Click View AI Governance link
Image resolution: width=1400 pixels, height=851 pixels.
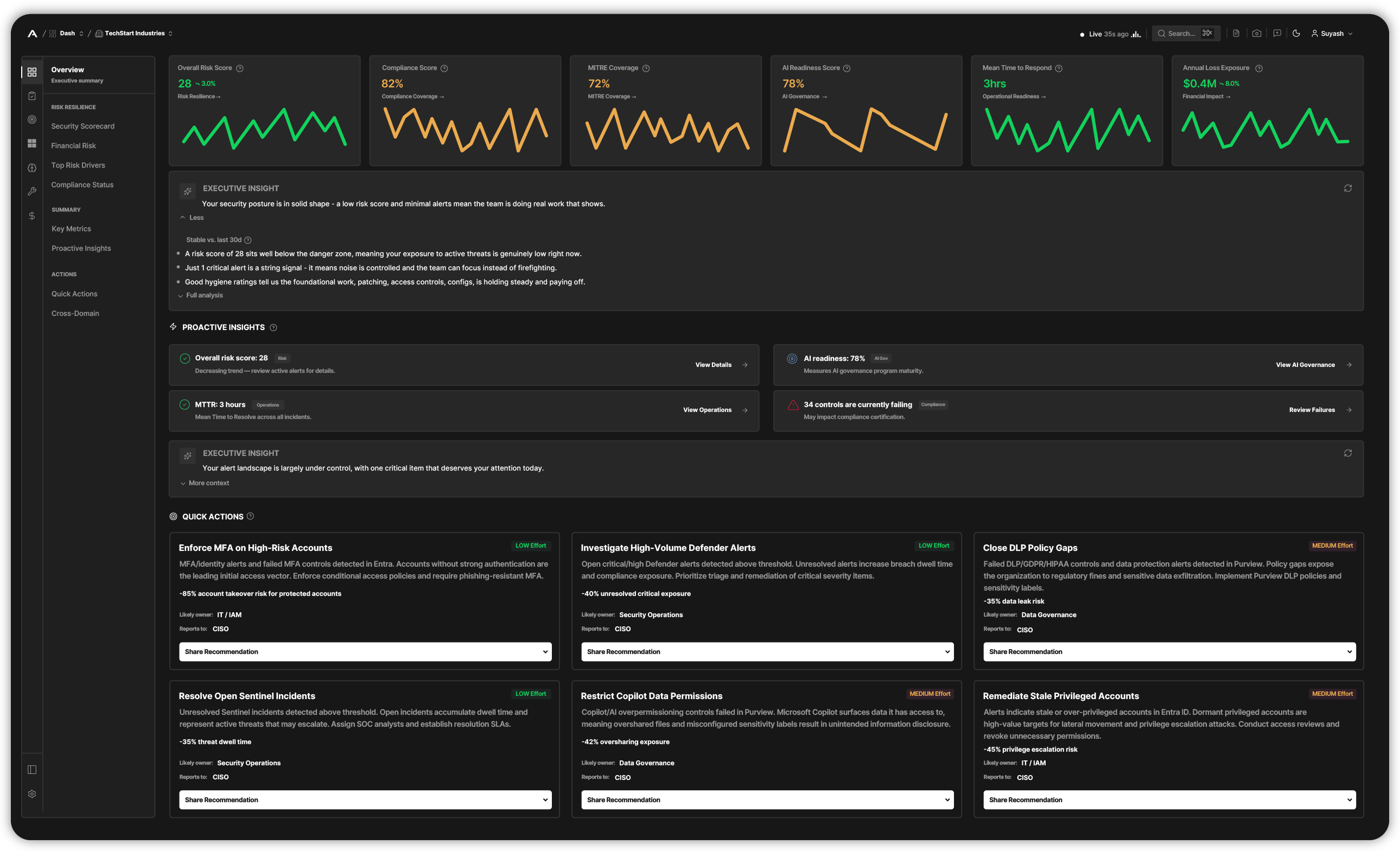pos(1305,365)
